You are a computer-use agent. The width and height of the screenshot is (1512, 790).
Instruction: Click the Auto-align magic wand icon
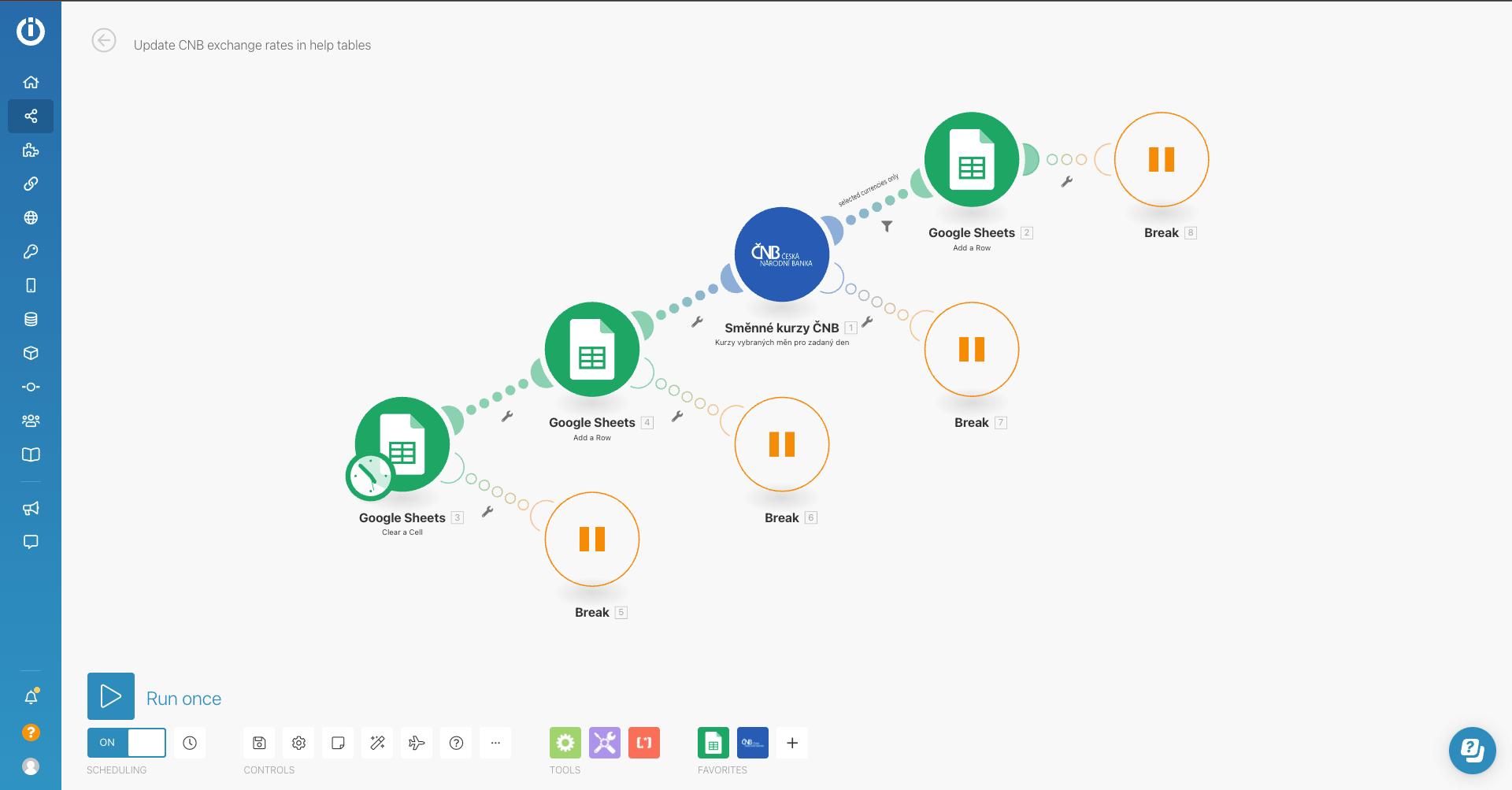(x=377, y=743)
